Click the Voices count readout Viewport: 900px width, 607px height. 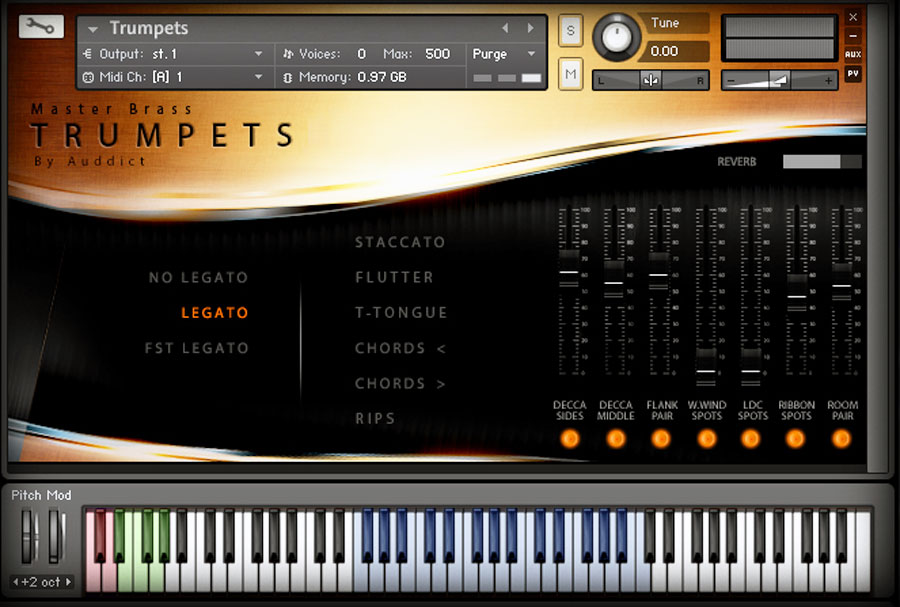click(362, 54)
